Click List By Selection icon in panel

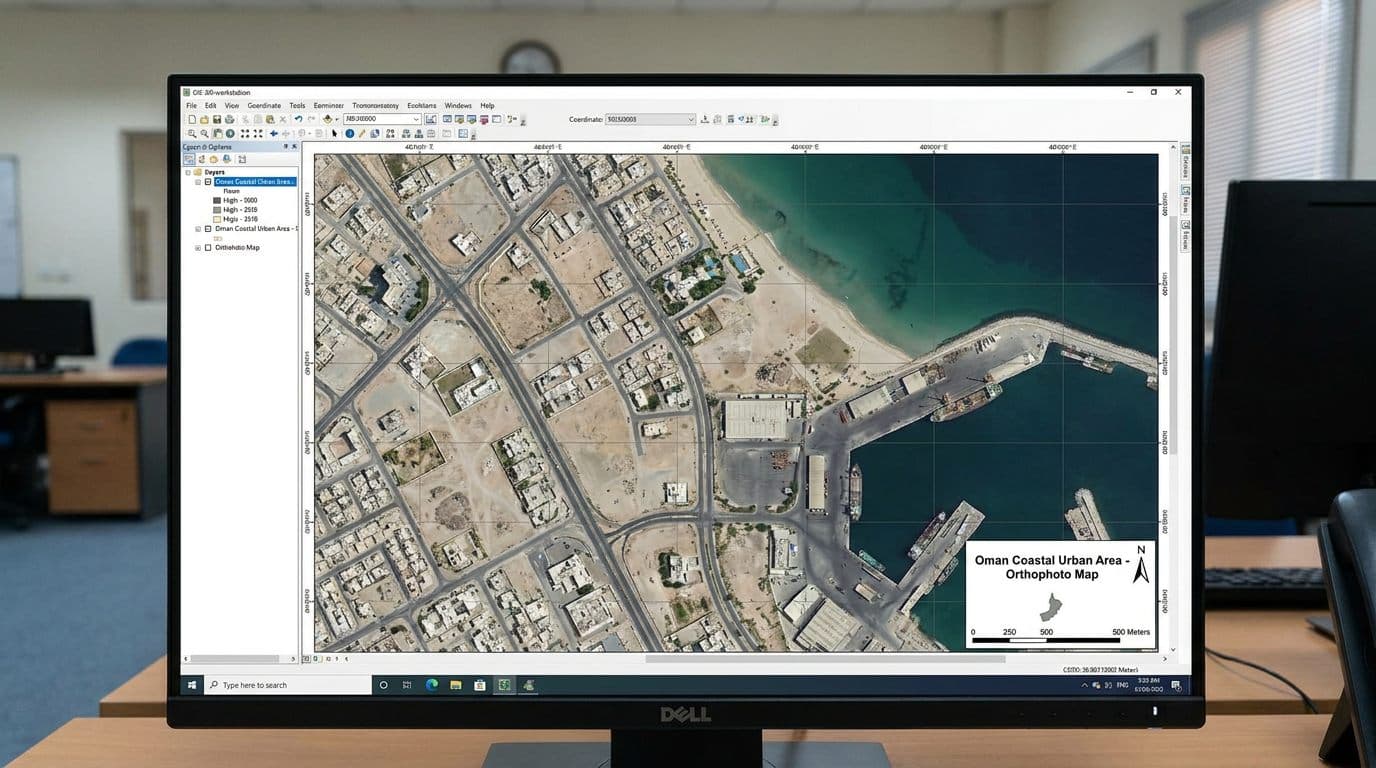(x=226, y=159)
